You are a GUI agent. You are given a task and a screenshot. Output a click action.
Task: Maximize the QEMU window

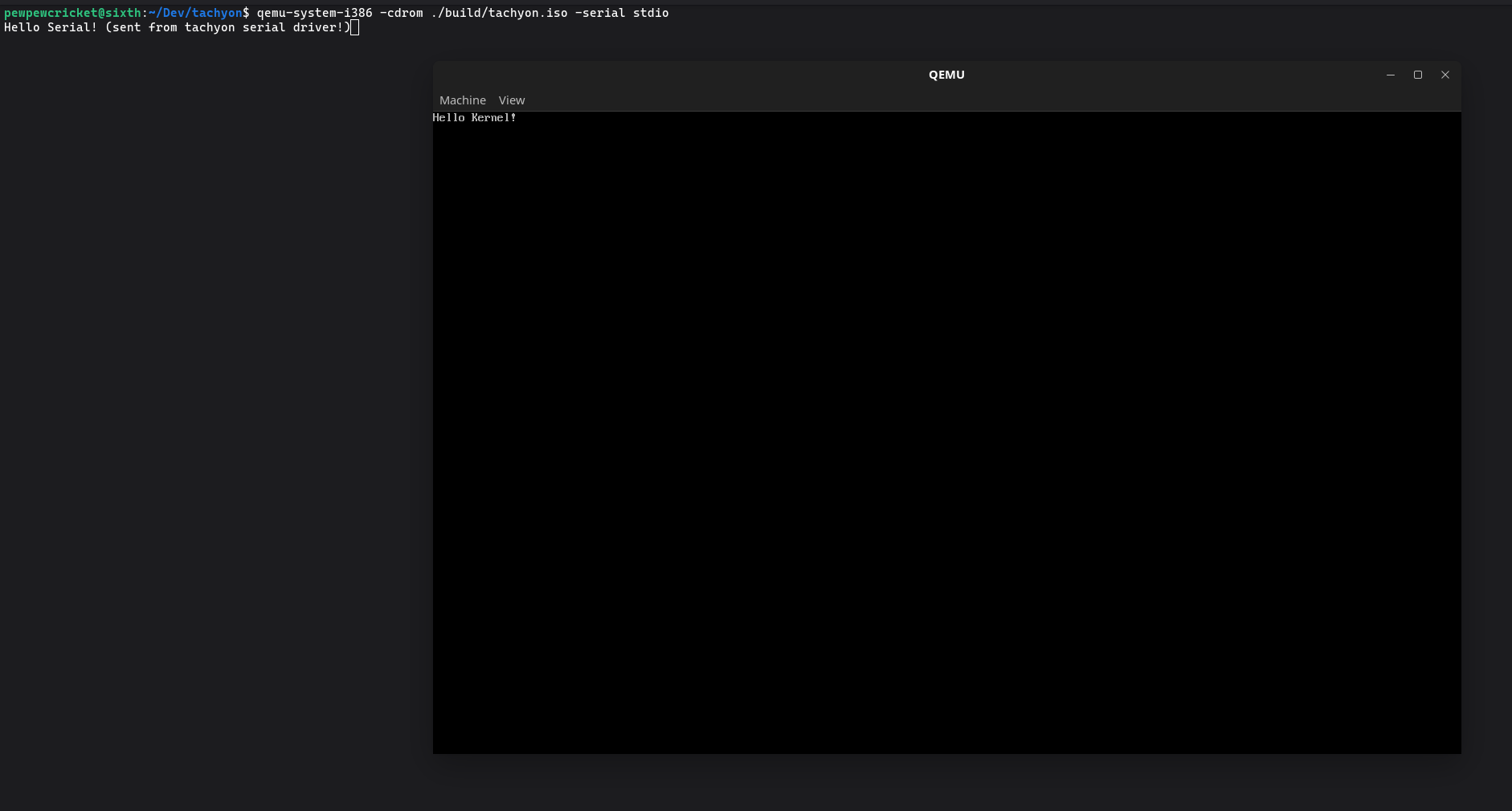(x=1418, y=75)
